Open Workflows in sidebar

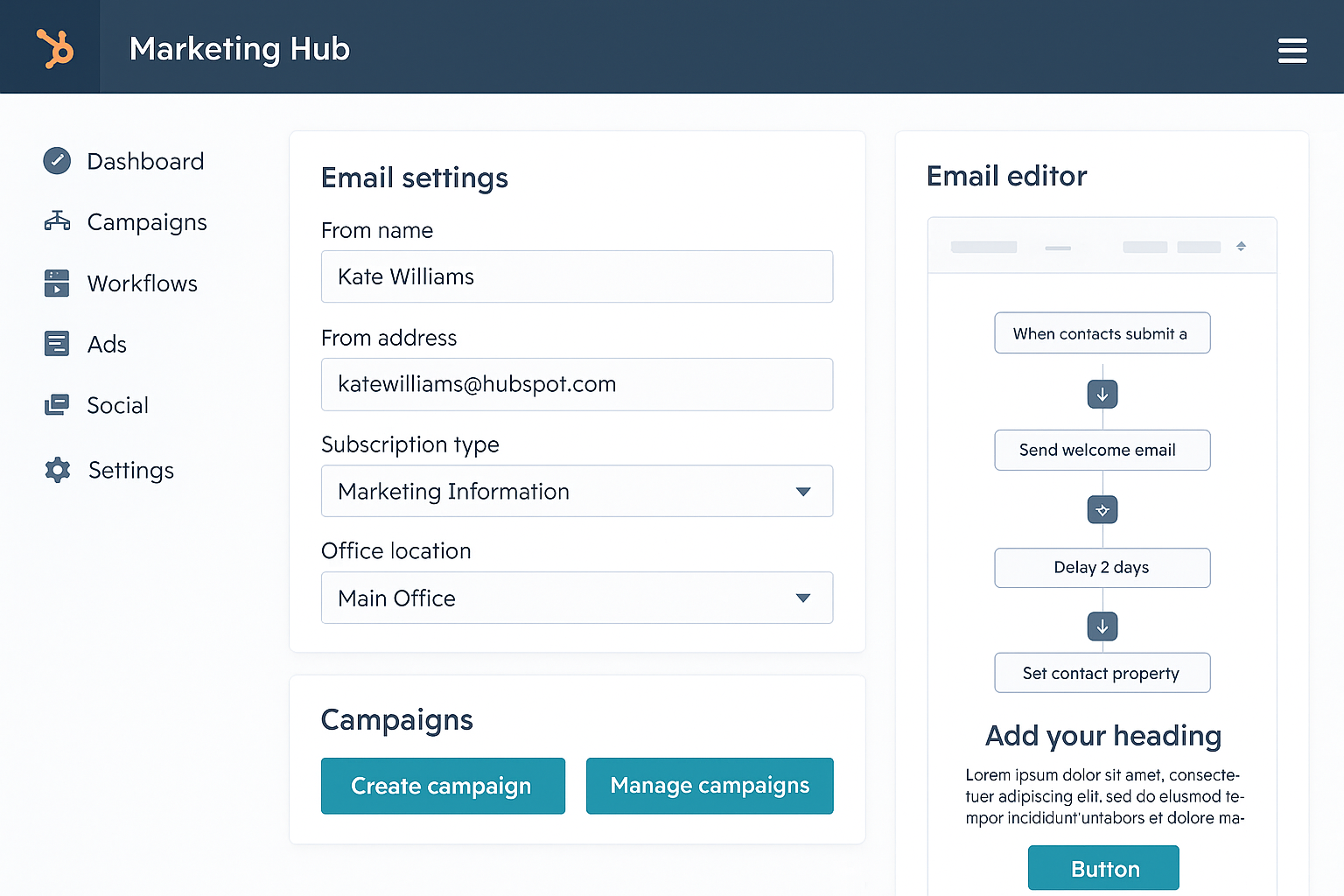[121, 283]
